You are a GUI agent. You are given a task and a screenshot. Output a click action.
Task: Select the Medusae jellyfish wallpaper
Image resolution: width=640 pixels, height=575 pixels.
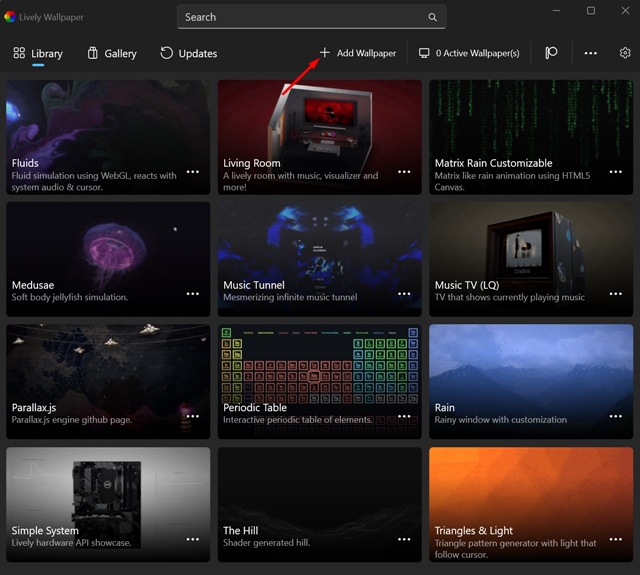pyautogui.click(x=108, y=259)
